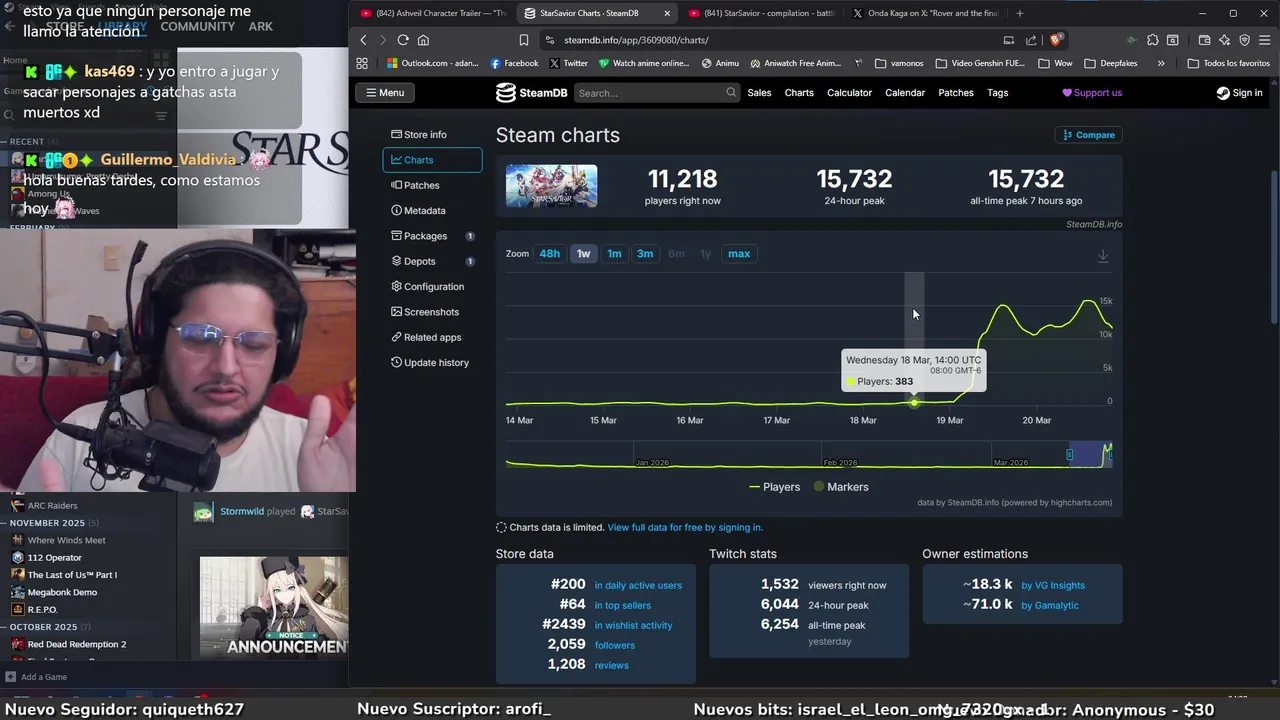The width and height of the screenshot is (1280, 720).
Task: Open the browser apps grid icon
Action: click(362, 63)
